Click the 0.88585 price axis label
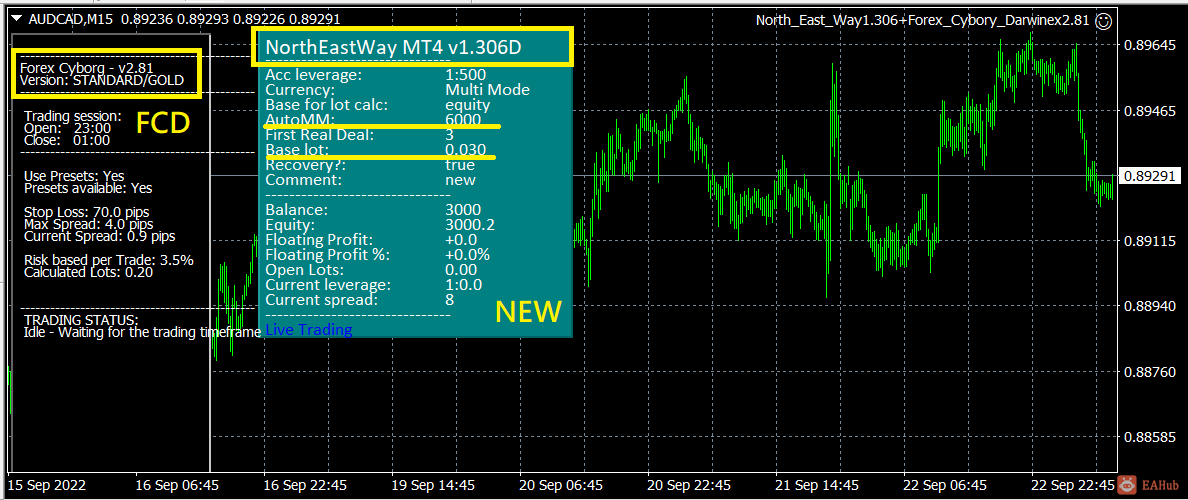The width and height of the screenshot is (1188, 500). click(1149, 437)
